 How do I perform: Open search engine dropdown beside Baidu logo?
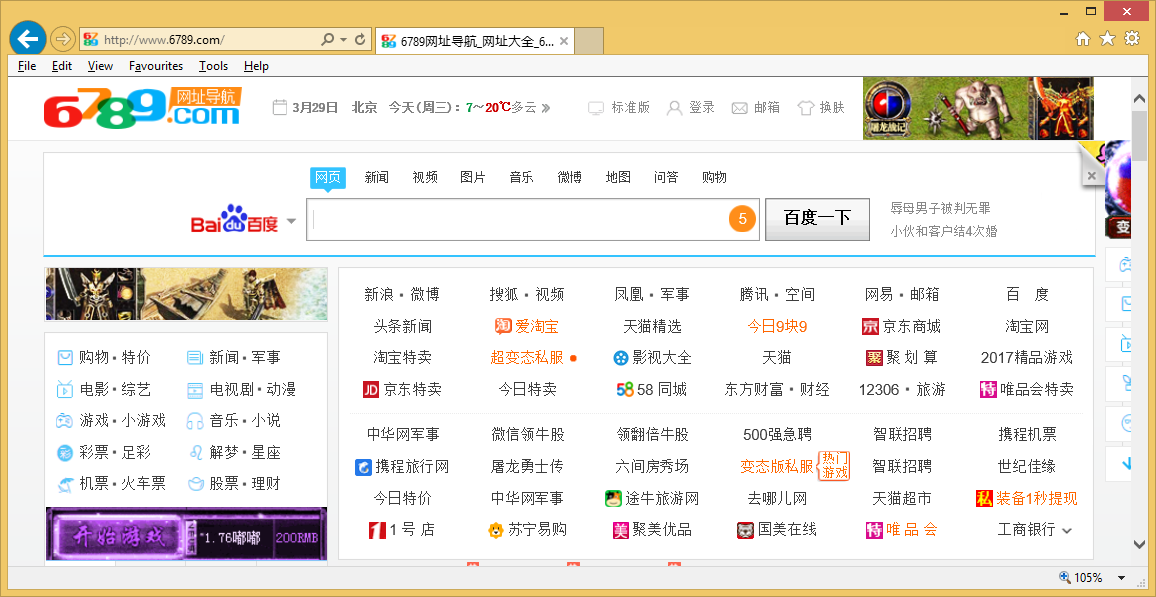tap(291, 221)
